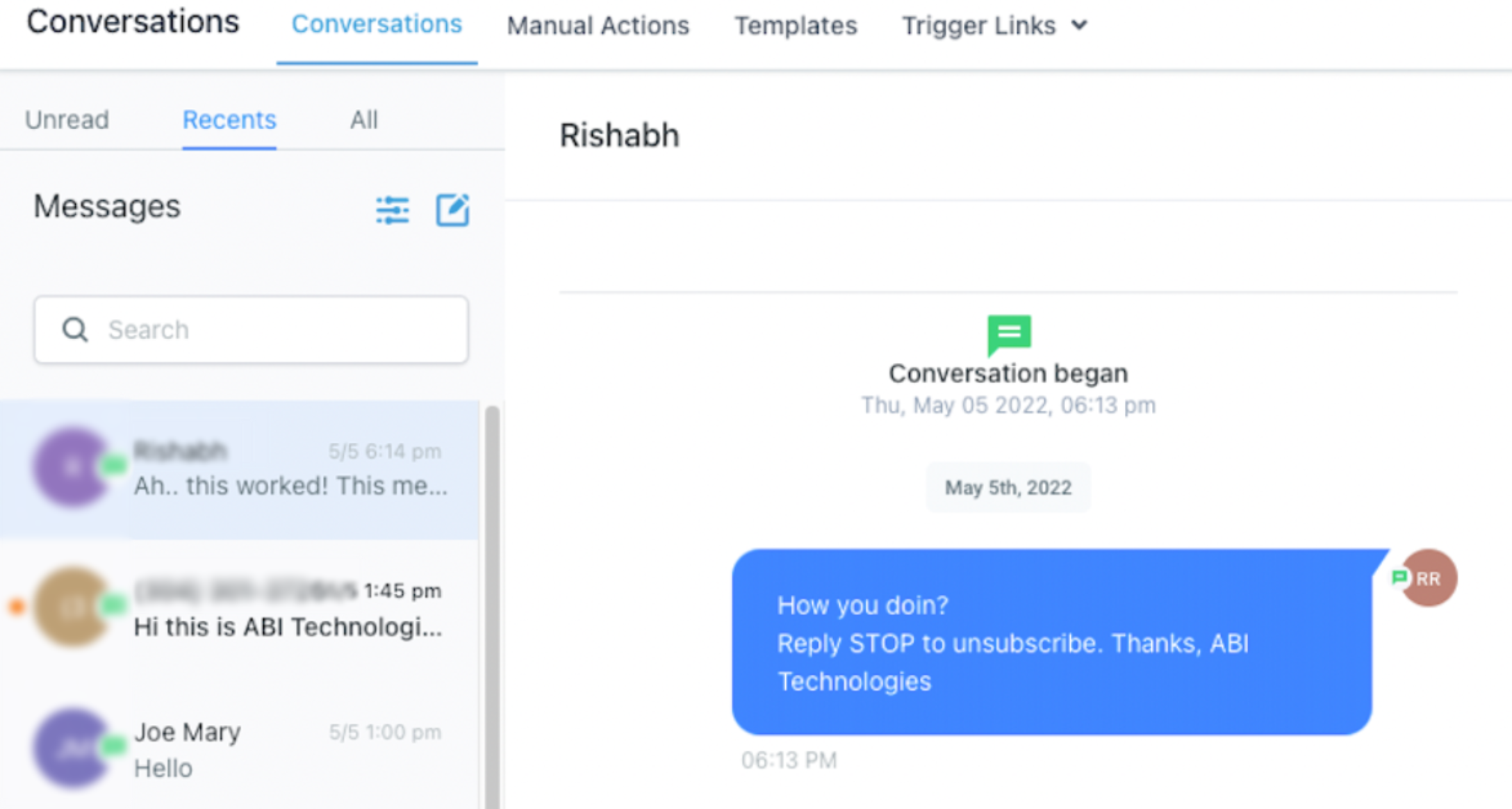The height and width of the screenshot is (809, 1512).
Task: Open the 'Hi this is ABI Technologi...' conversation
Action: (240, 609)
